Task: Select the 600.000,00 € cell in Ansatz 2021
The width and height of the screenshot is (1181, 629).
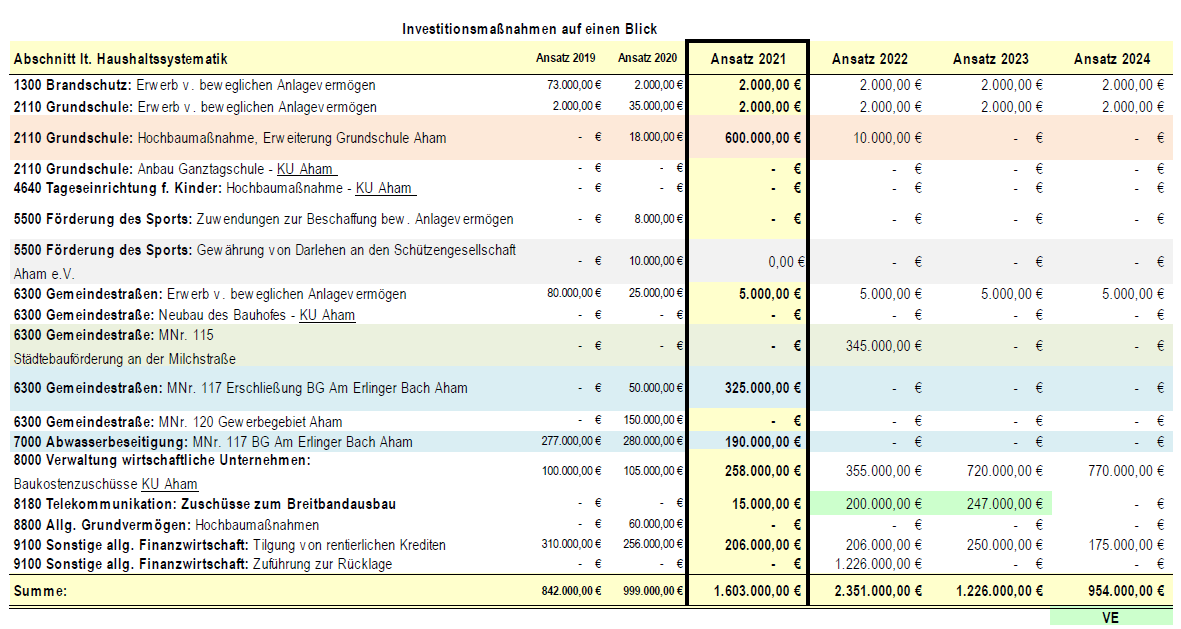Action: [763, 138]
